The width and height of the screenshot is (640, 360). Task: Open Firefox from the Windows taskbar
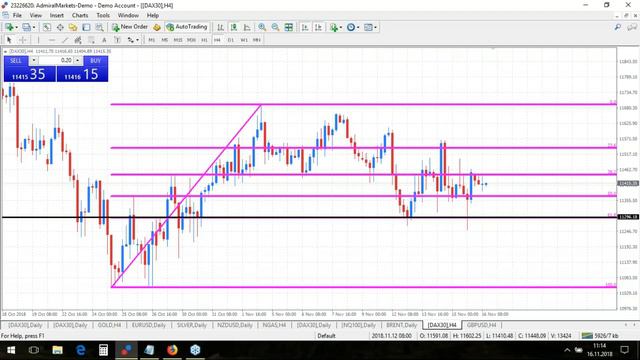172,350
